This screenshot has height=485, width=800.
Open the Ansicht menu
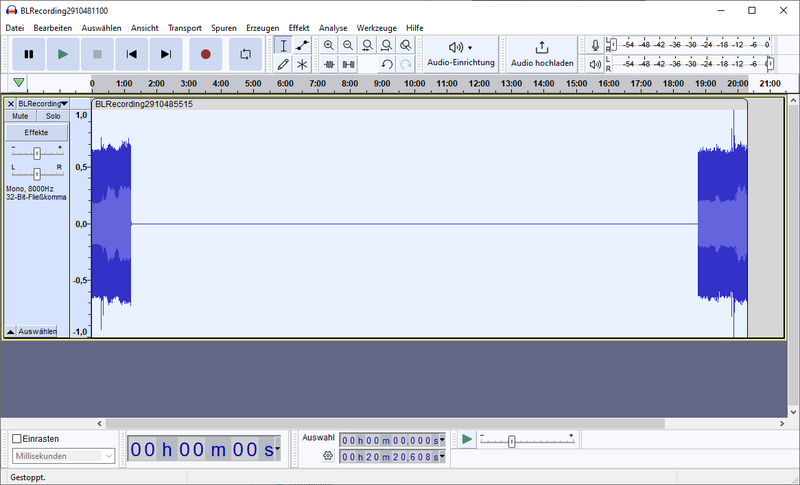click(144, 28)
